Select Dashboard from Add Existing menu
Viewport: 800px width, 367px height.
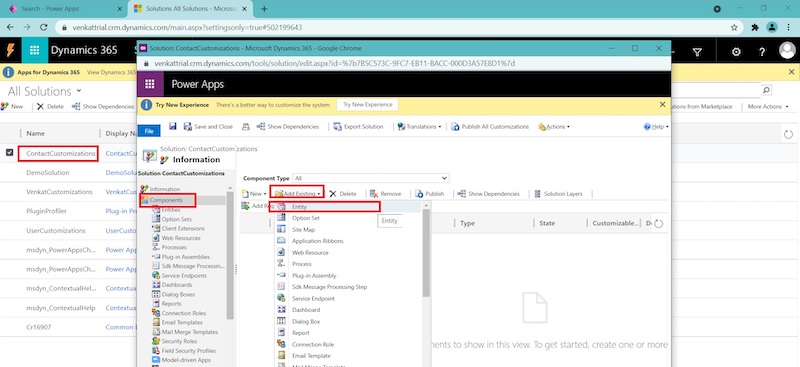(x=306, y=310)
